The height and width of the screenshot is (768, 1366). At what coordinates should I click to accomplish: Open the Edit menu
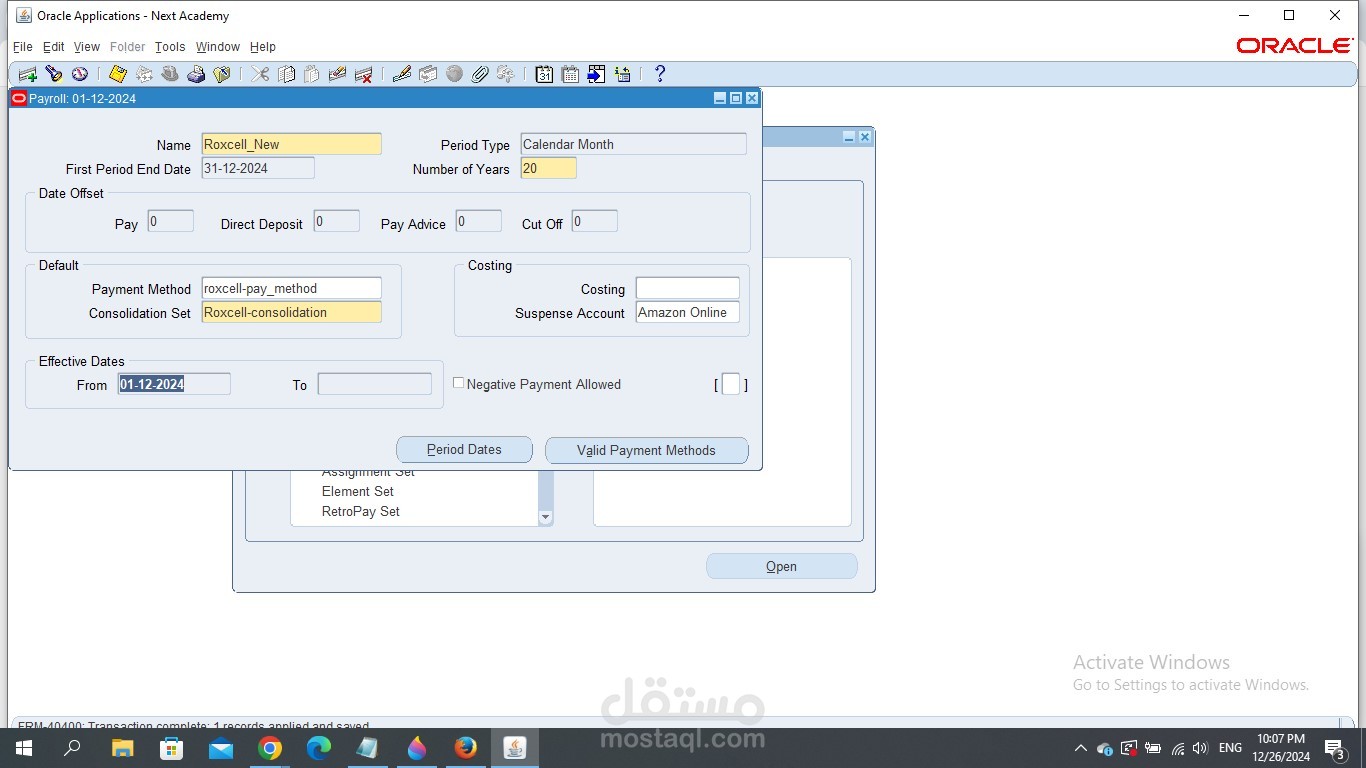tap(53, 47)
